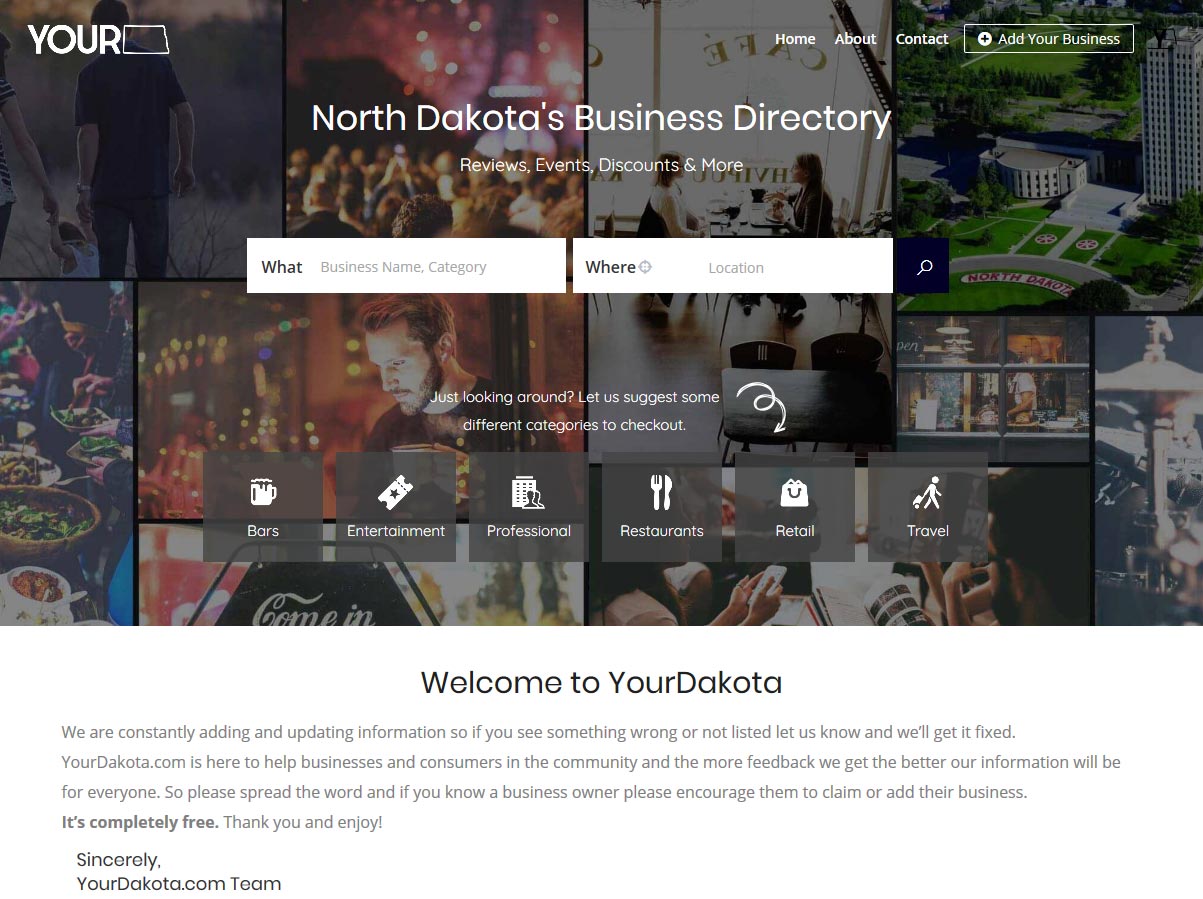Click the Travel category label
Screen dimensions: 1203x899
(928, 531)
